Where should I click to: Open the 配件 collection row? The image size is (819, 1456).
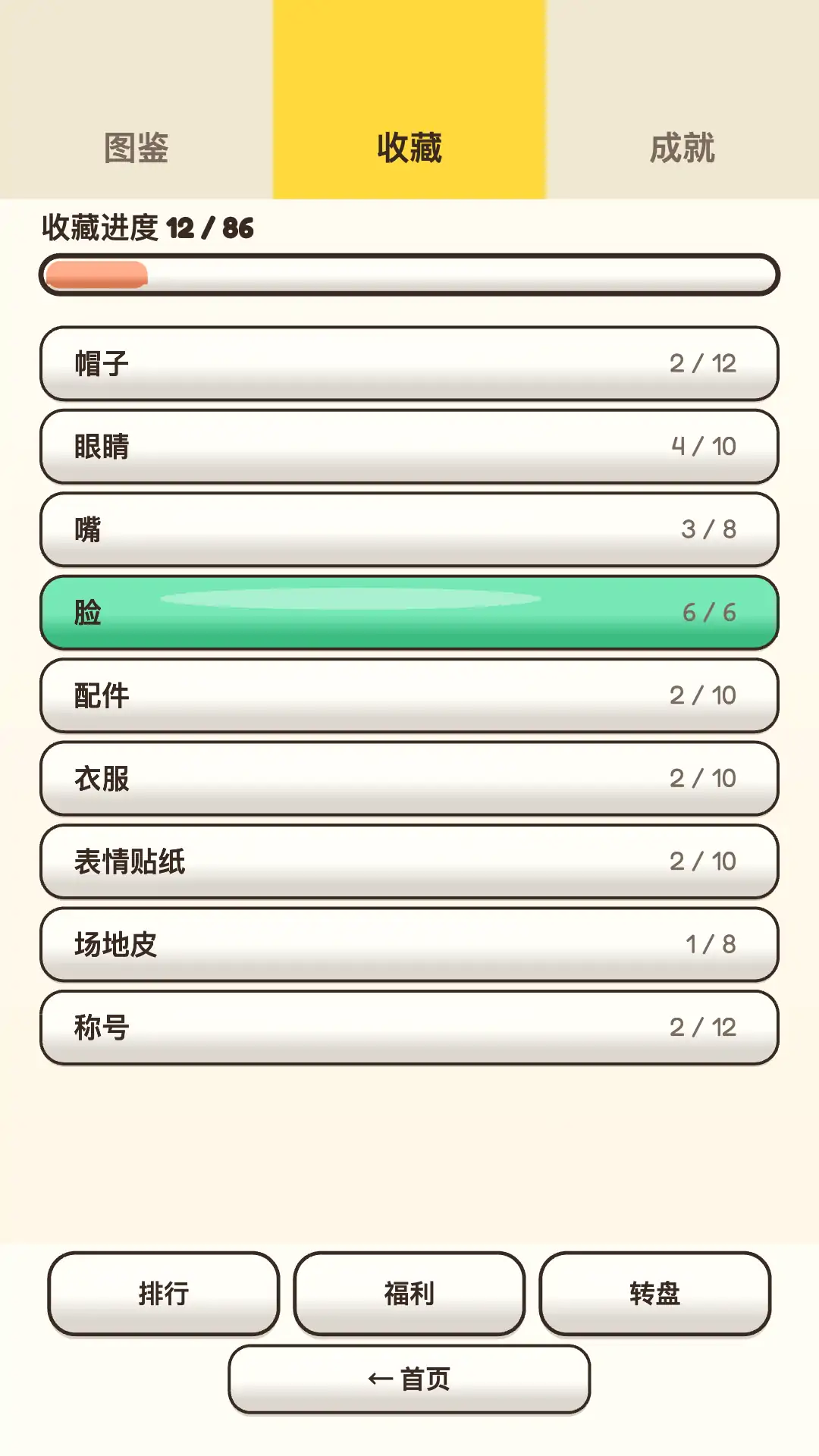[409, 695]
